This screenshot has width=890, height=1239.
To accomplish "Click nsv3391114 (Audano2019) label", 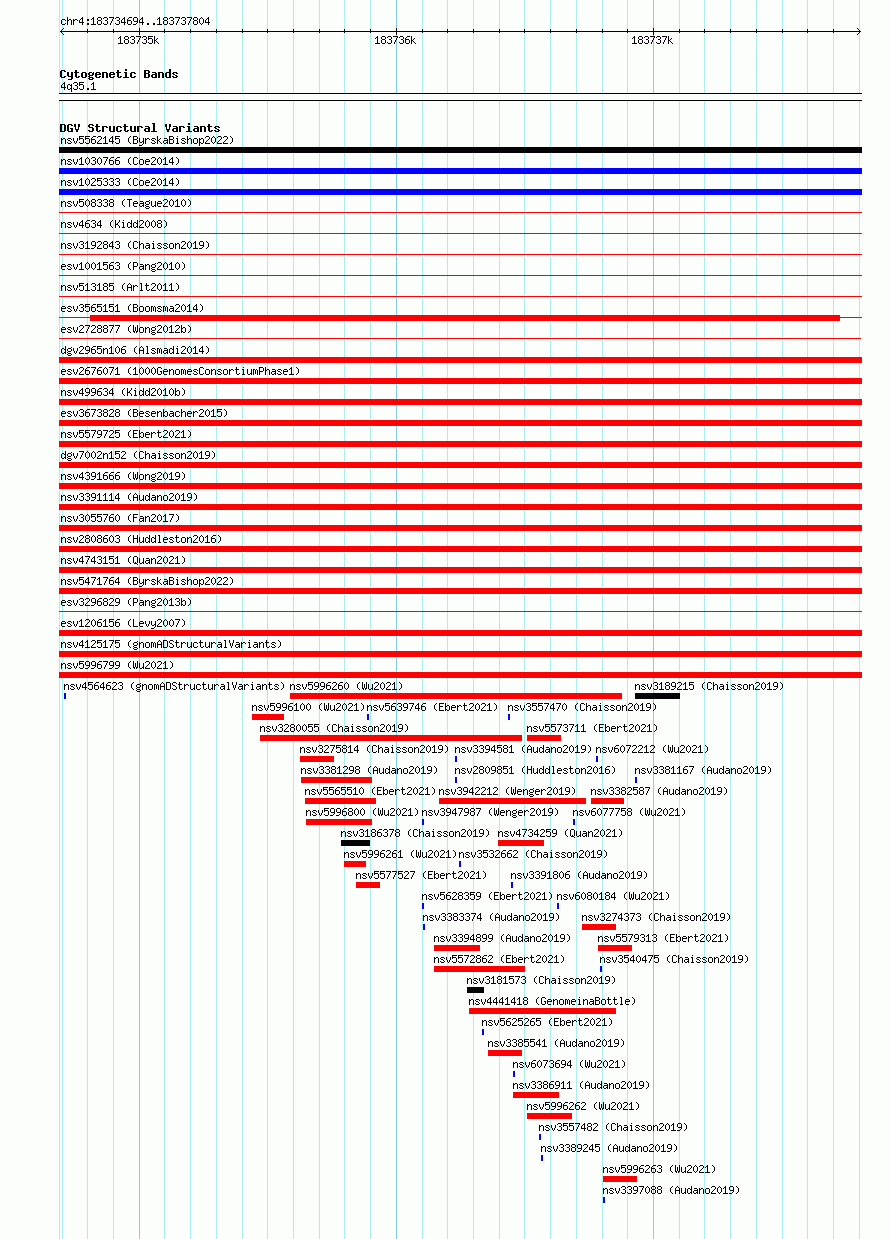I will coord(129,498).
